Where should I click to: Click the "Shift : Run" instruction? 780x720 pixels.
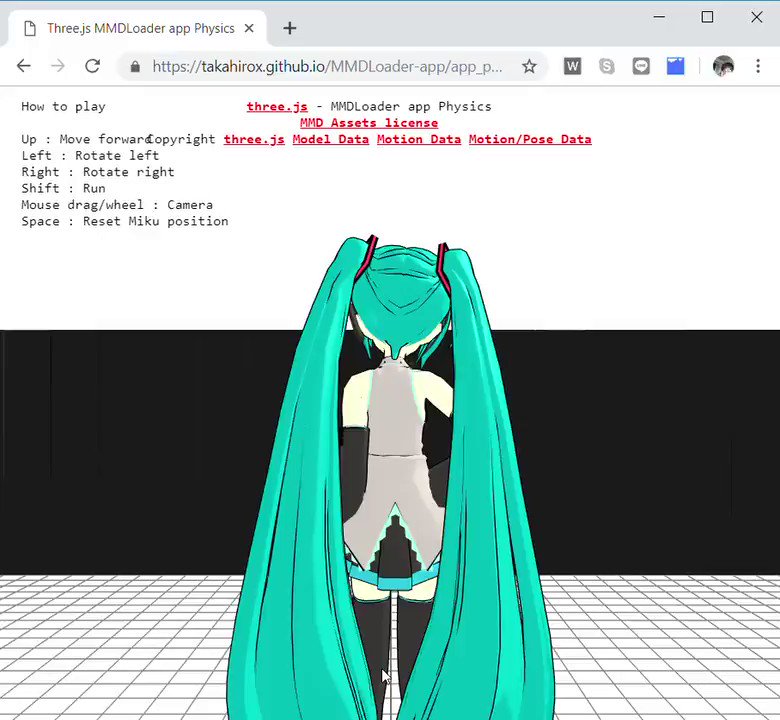coord(63,189)
